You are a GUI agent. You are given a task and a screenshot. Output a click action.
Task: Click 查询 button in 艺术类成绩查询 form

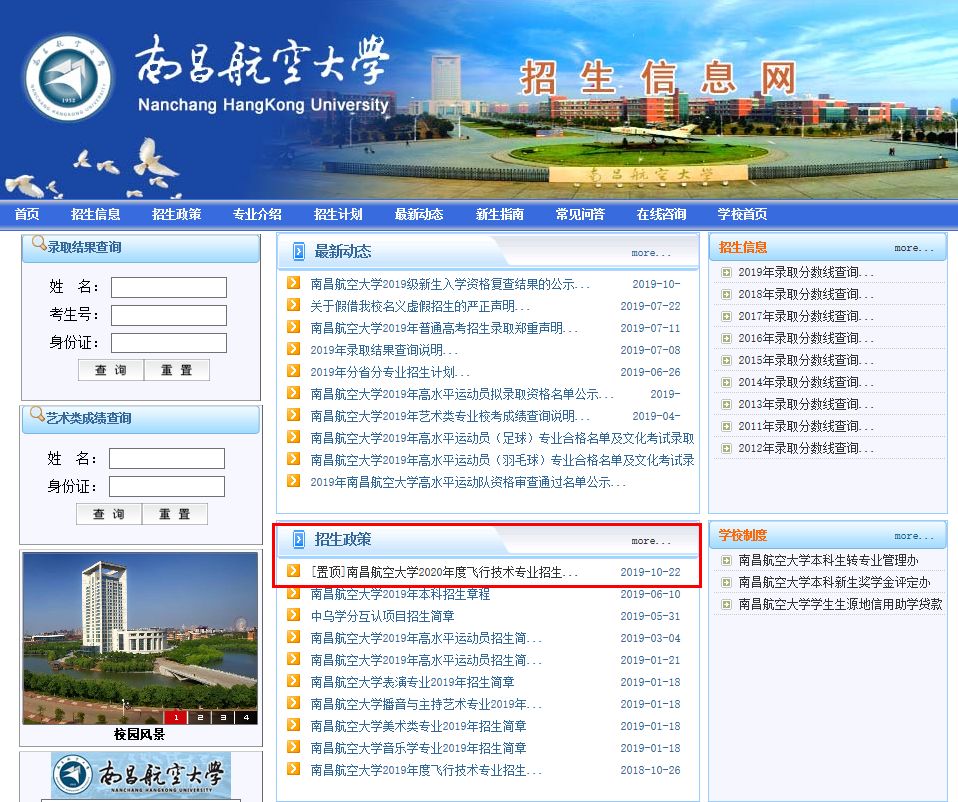pyautogui.click(x=109, y=514)
